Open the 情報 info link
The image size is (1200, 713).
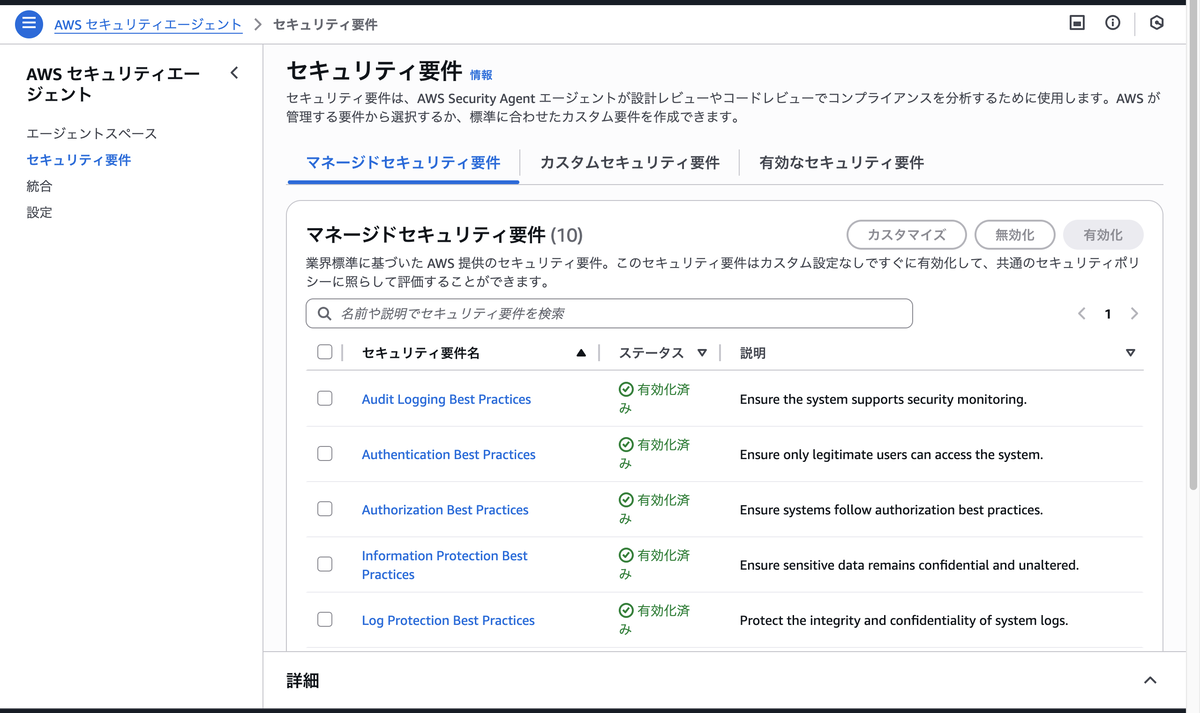(481, 75)
